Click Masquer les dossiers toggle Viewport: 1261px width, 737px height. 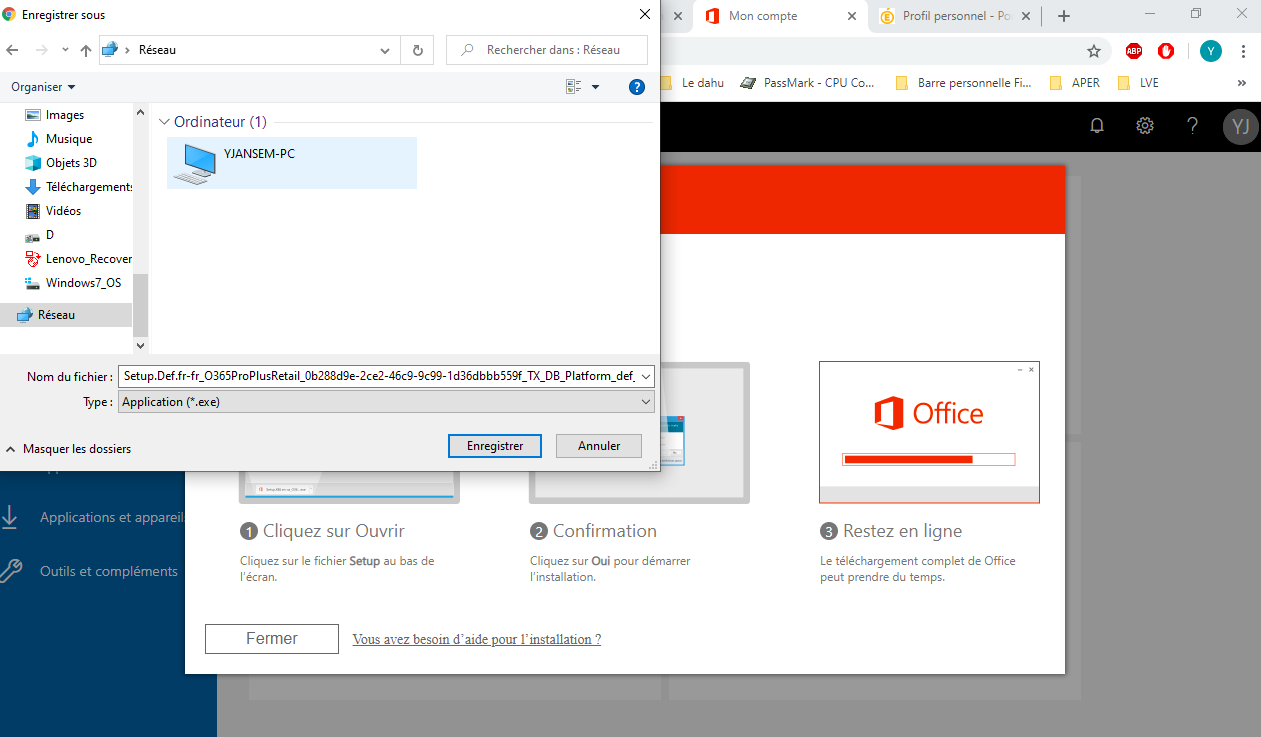tap(68, 449)
